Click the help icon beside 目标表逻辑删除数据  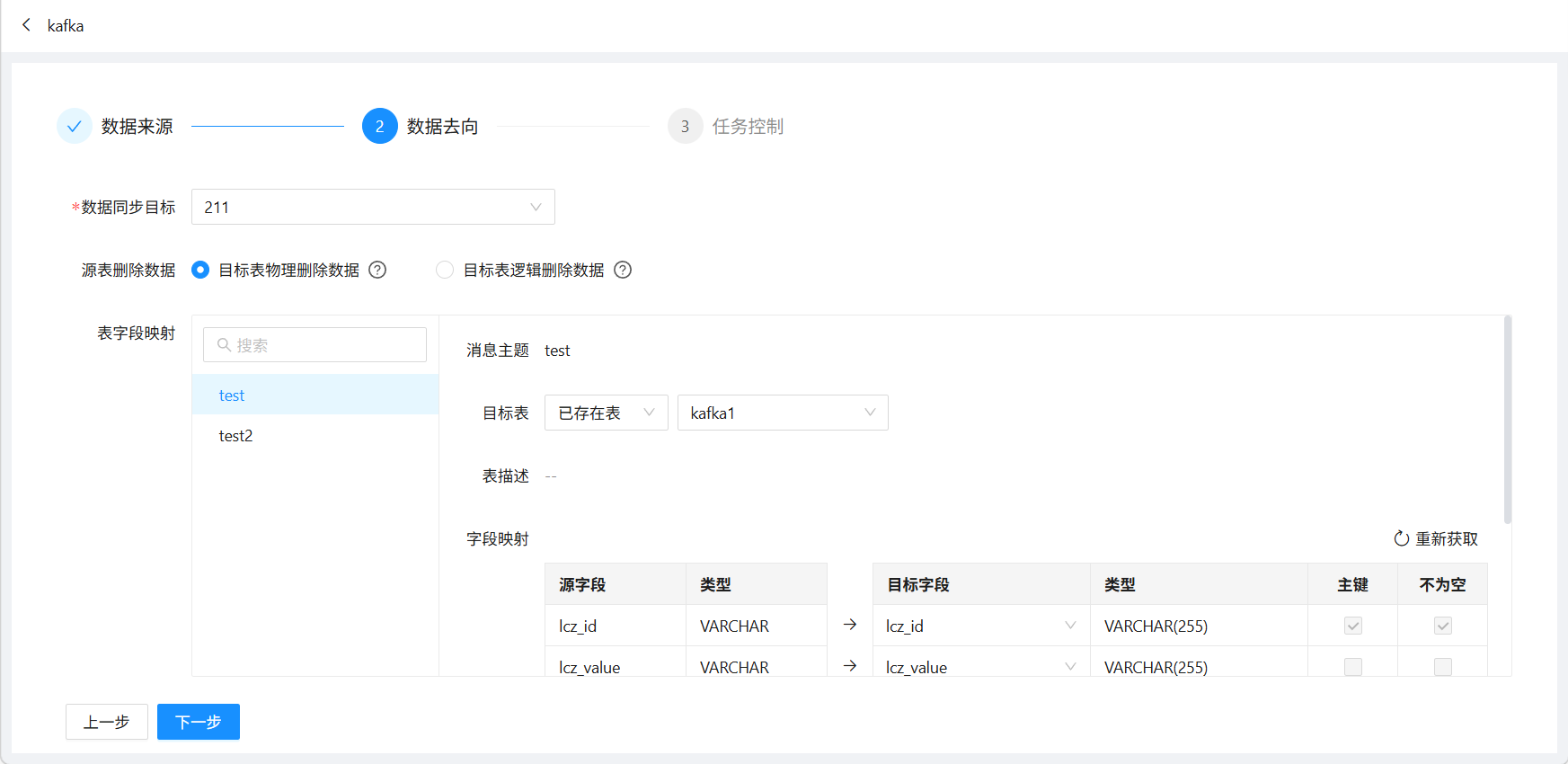tap(623, 270)
